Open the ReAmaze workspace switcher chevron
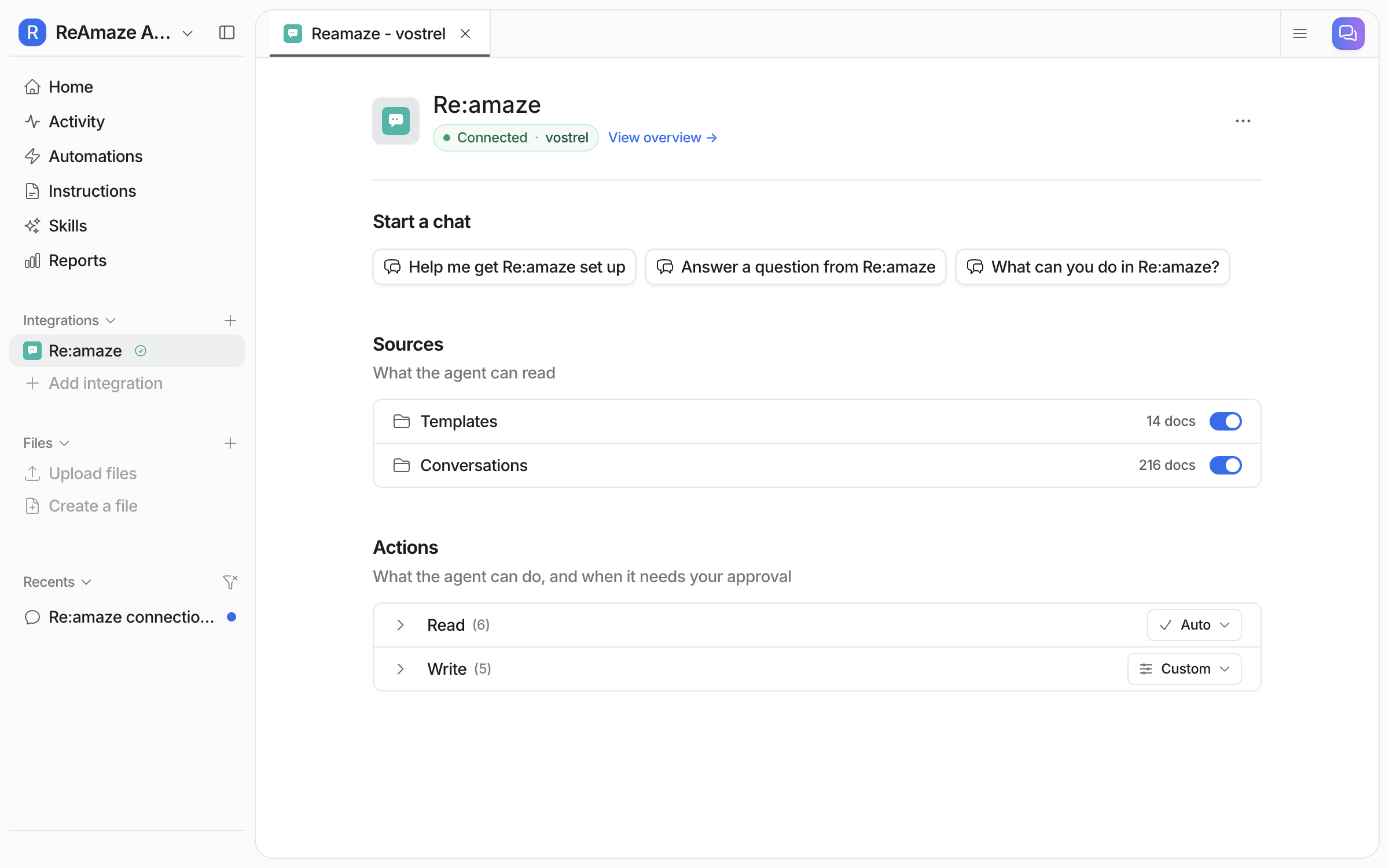1389x868 pixels. [x=188, y=34]
